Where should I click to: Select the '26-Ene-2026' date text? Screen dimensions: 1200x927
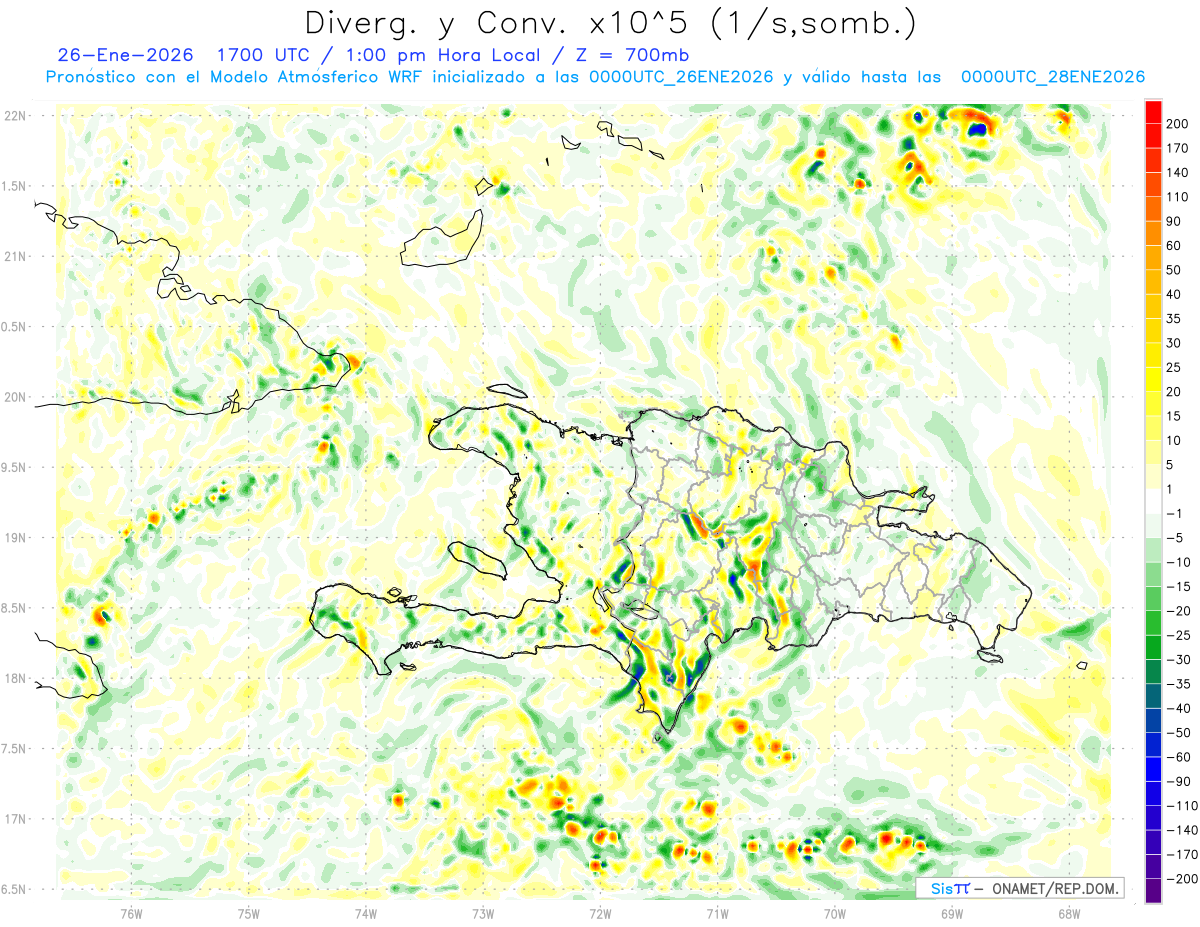pyautogui.click(x=126, y=55)
